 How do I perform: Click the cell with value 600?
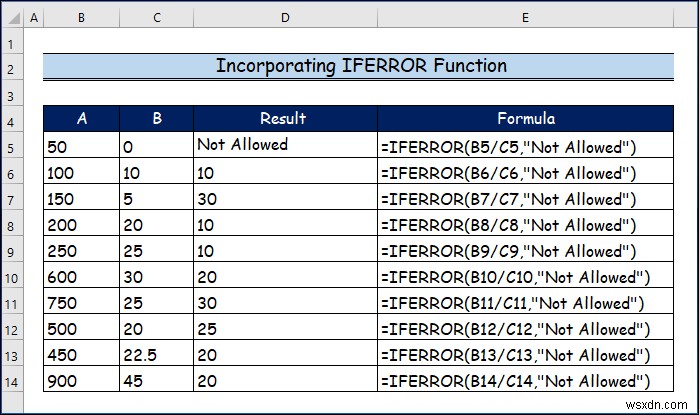coord(82,277)
